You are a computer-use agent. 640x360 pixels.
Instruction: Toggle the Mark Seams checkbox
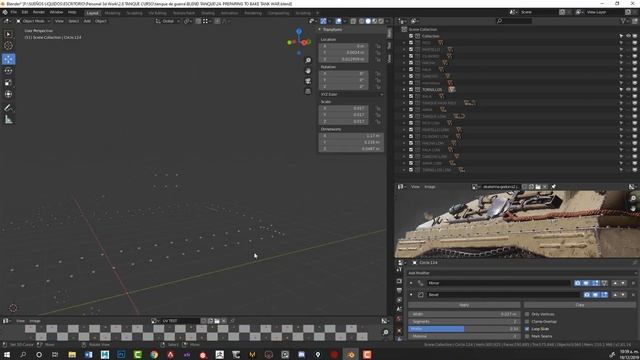(527, 336)
